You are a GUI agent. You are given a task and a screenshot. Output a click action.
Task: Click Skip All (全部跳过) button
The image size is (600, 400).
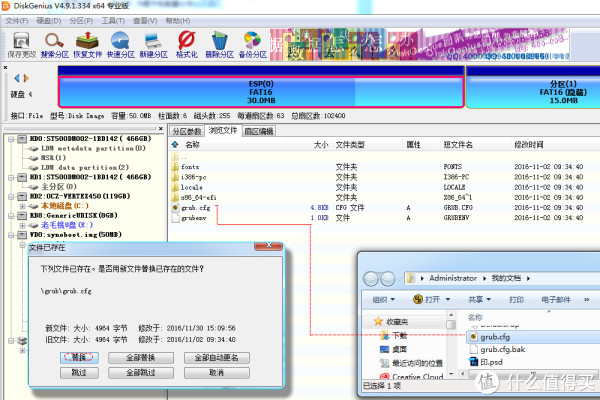[x=141, y=372]
